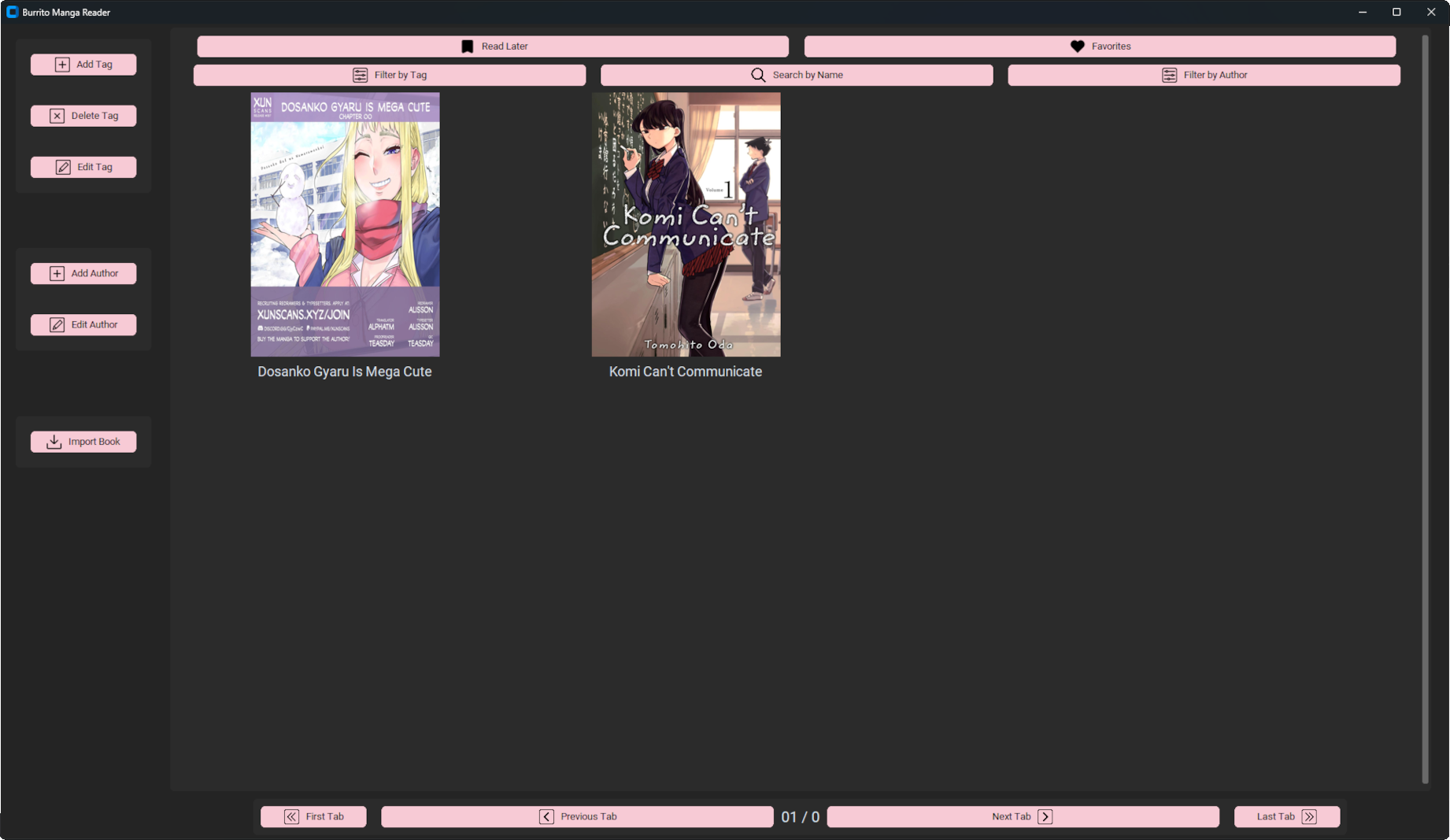Click the Burrito Manga Reader app icon
Viewport: 1450px width, 840px height.
(12, 12)
